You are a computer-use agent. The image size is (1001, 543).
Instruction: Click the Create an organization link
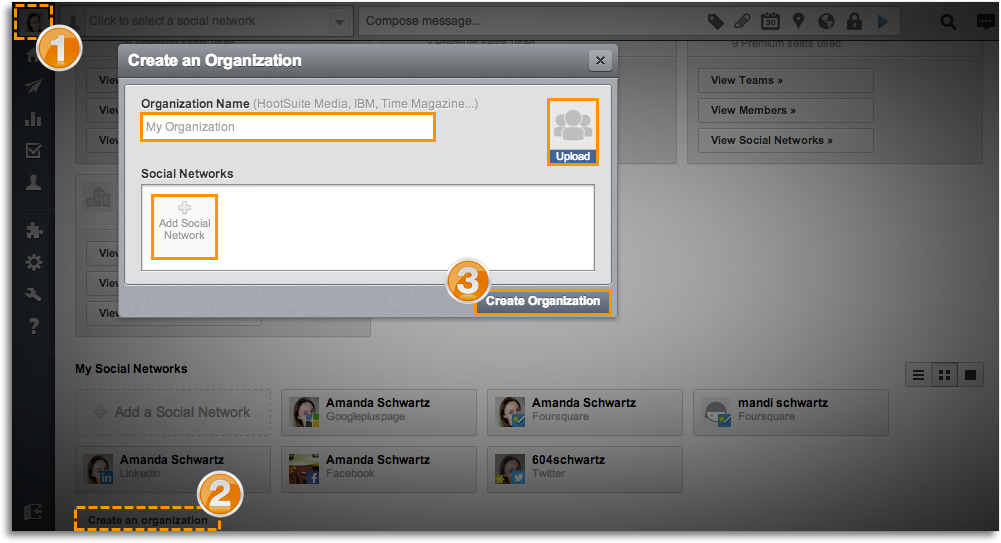click(x=147, y=520)
